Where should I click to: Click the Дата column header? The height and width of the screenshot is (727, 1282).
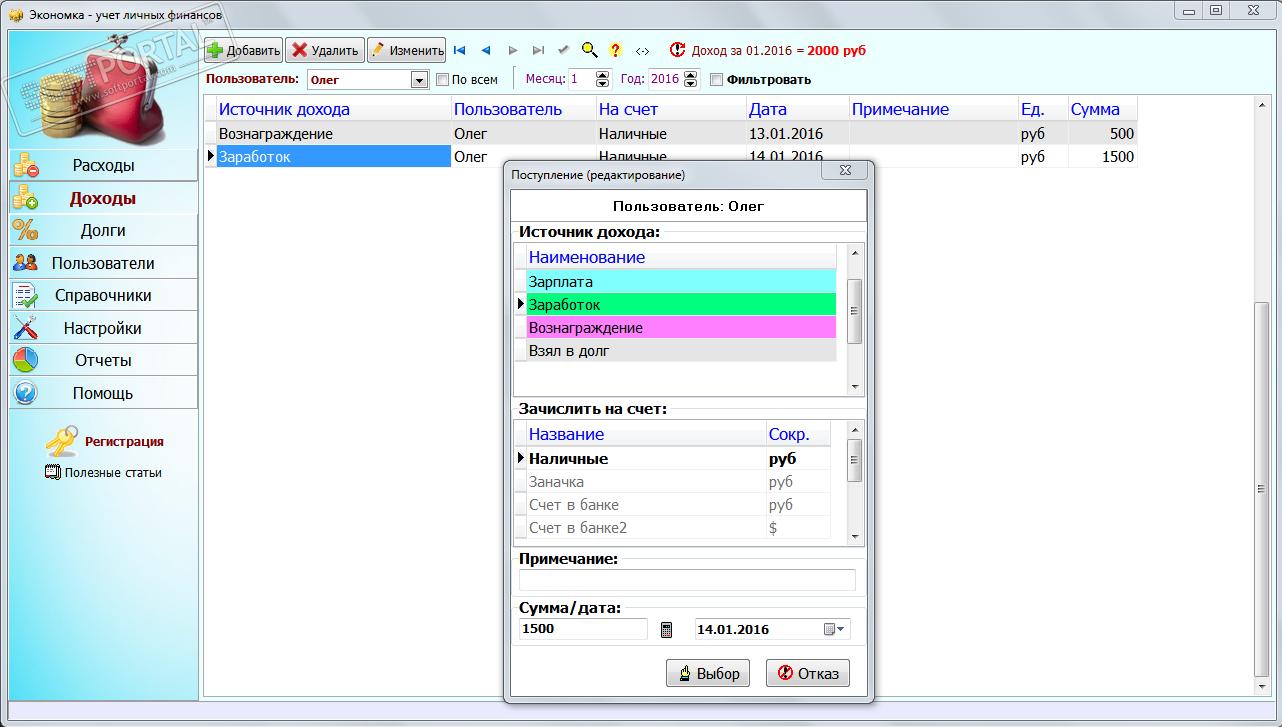tap(798, 110)
